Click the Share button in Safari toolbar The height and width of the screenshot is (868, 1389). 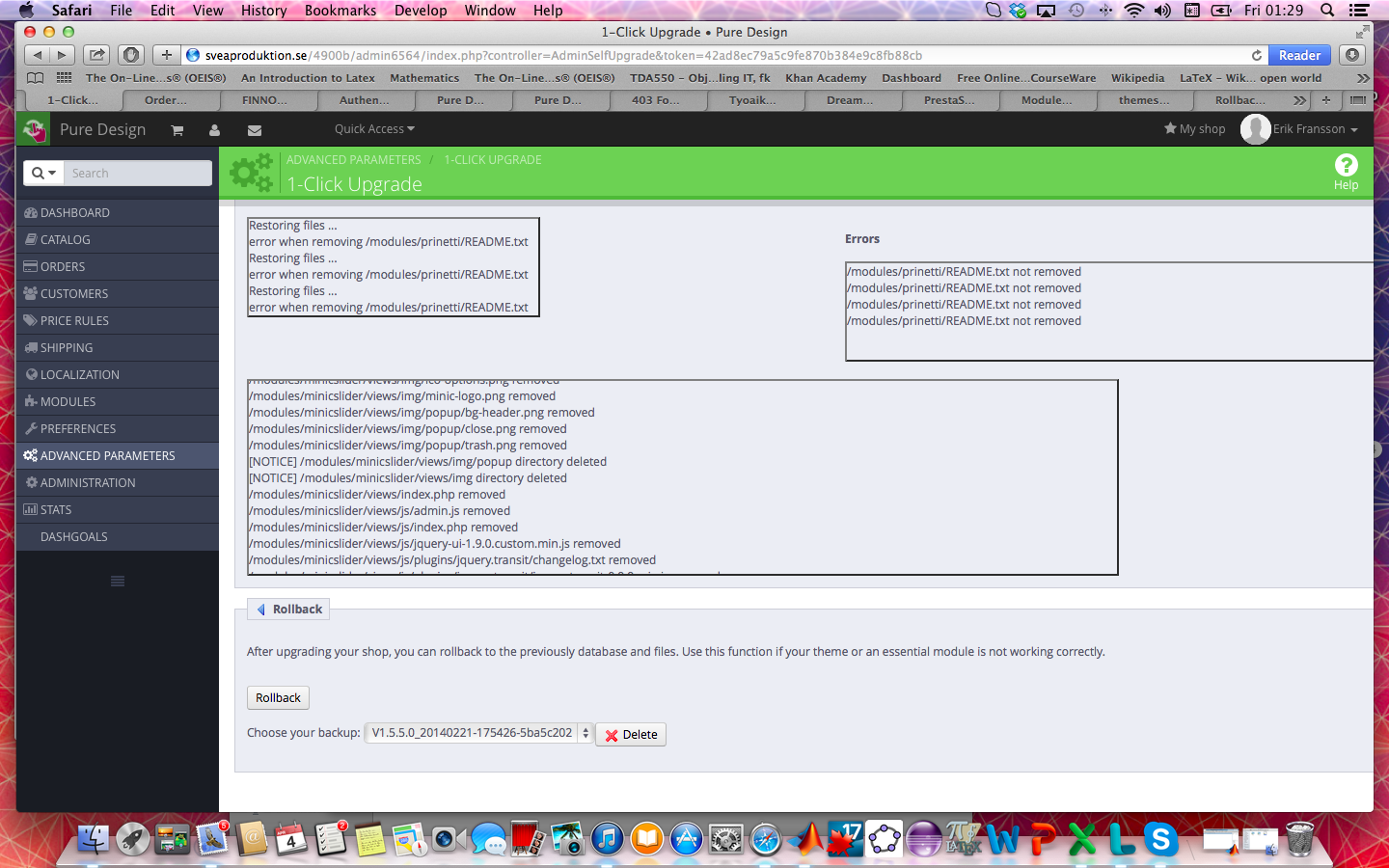pyautogui.click(x=96, y=55)
